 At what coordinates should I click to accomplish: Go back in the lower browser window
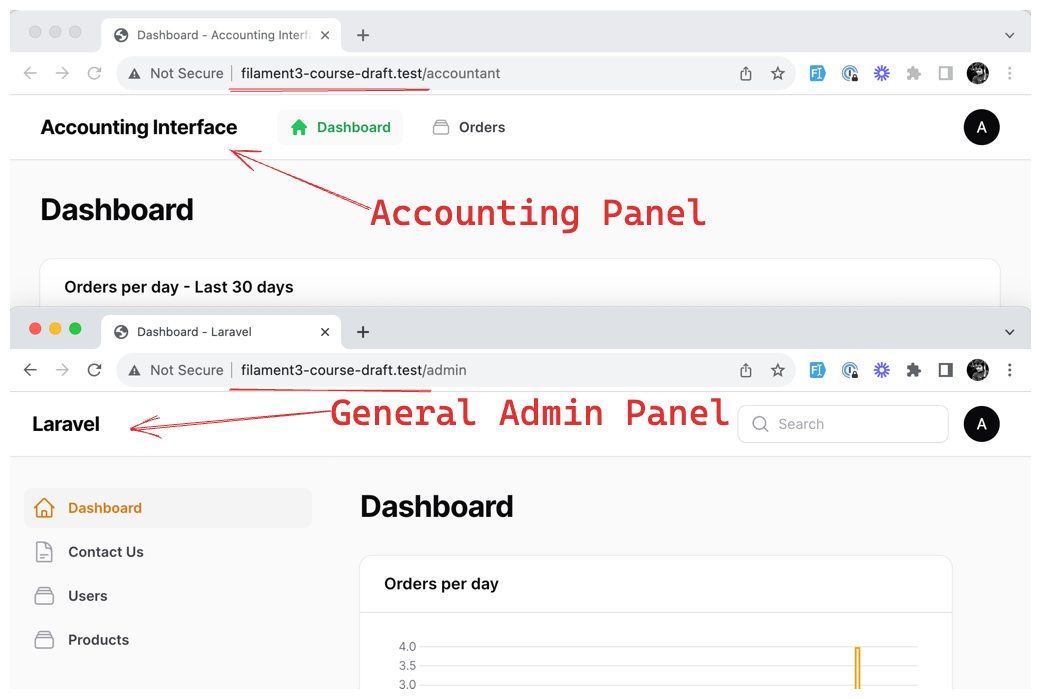[31, 370]
